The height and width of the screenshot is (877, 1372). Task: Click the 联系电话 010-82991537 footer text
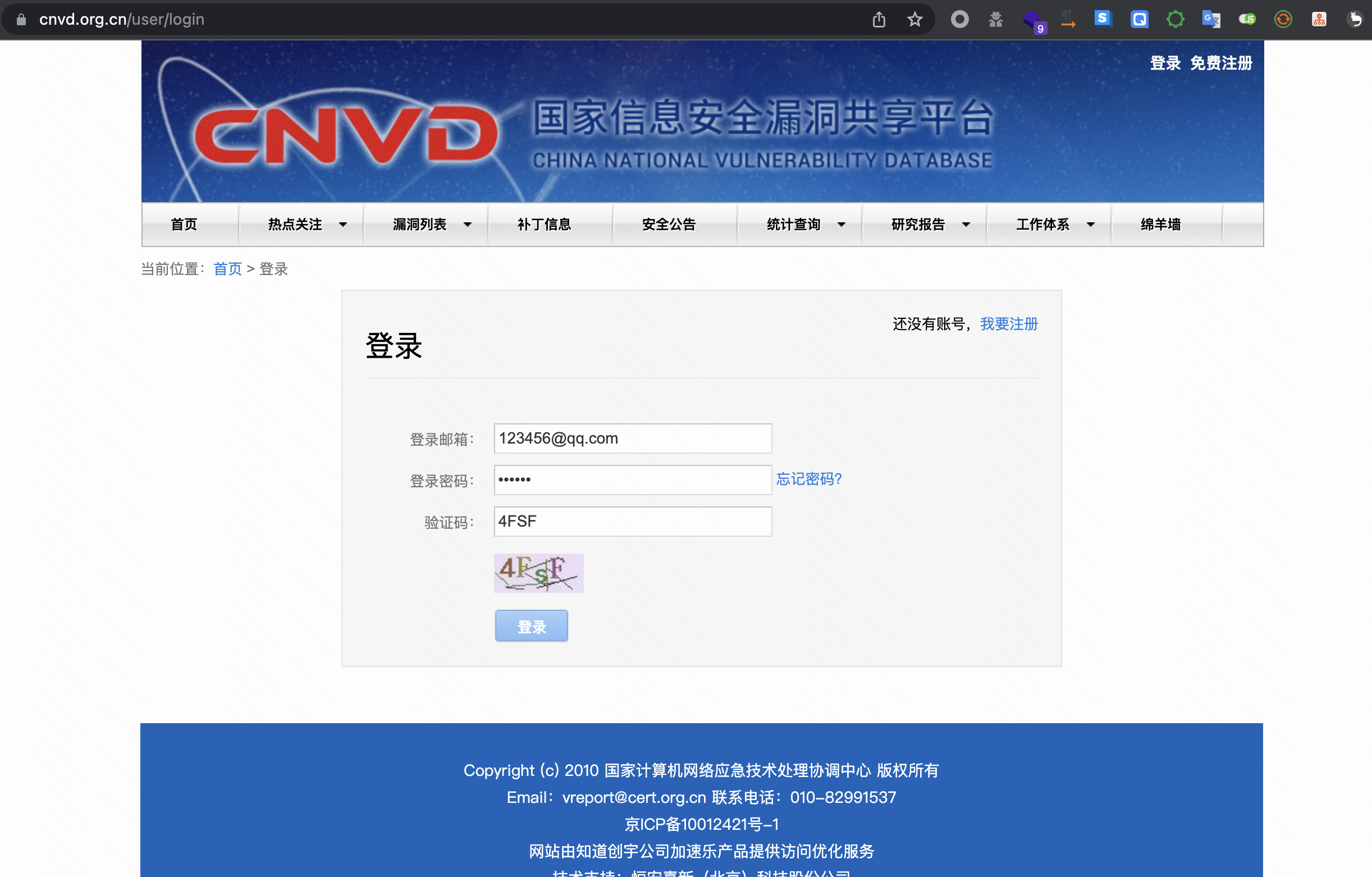pos(804,797)
